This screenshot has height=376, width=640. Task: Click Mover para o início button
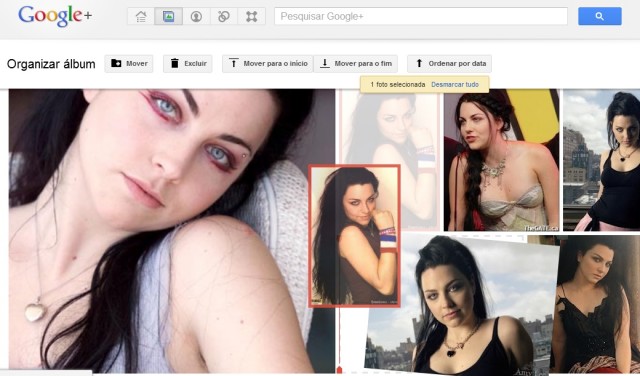click(267, 64)
